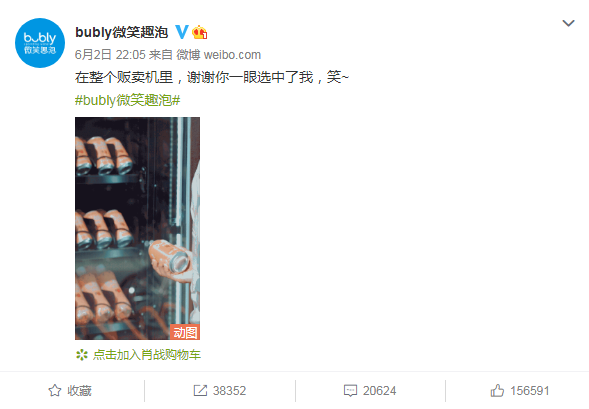This screenshot has height=409, width=589.
Task: Open comments via the 20624 count
Action: [x=379, y=391]
